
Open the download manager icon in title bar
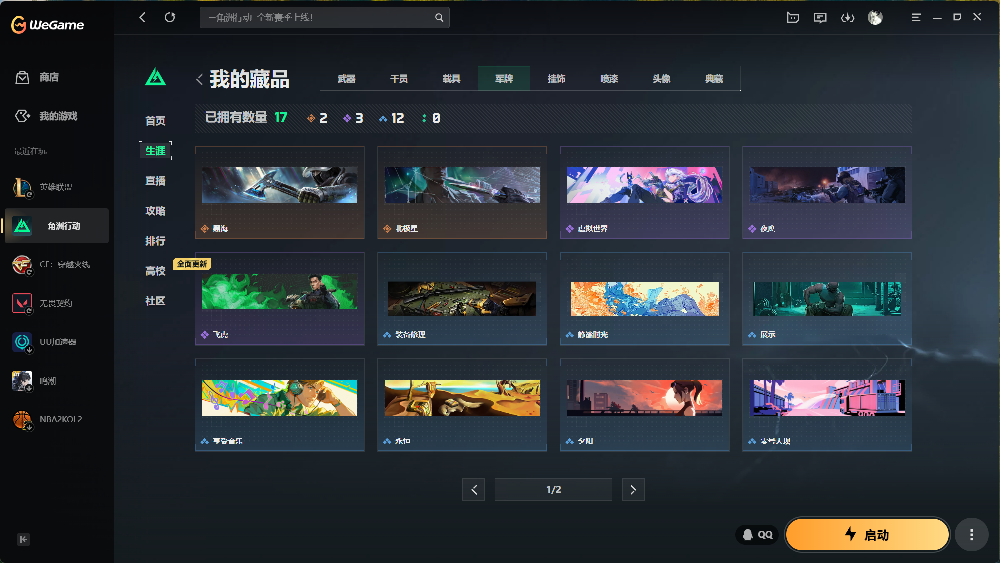pos(848,18)
